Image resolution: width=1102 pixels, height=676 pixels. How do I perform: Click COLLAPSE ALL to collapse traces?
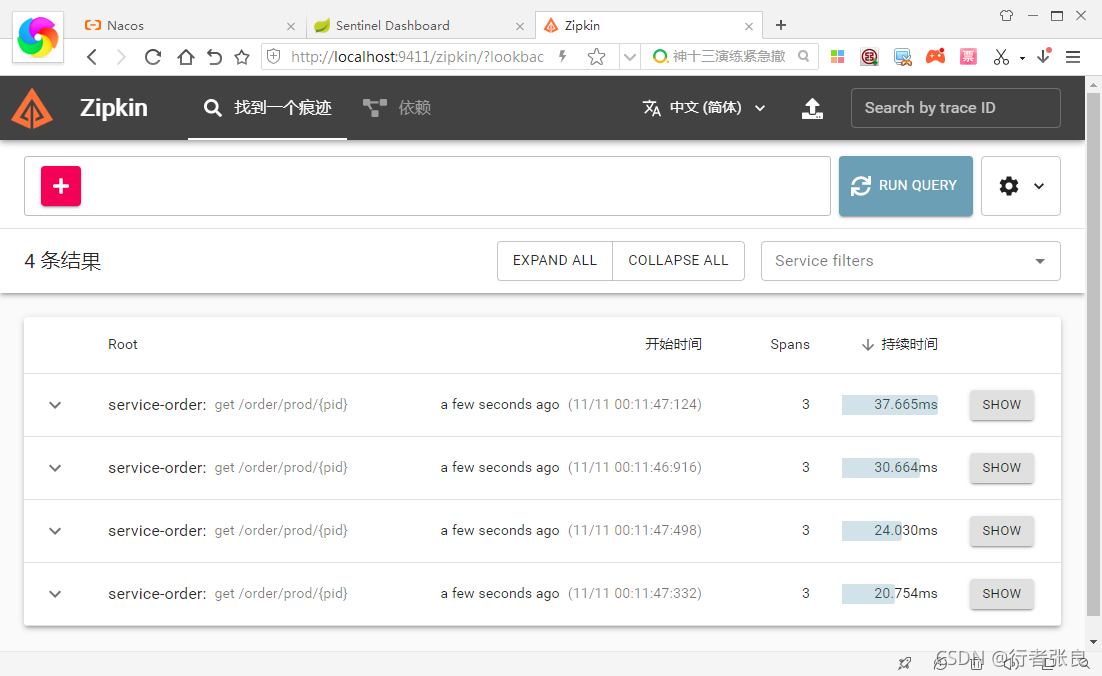pos(678,260)
